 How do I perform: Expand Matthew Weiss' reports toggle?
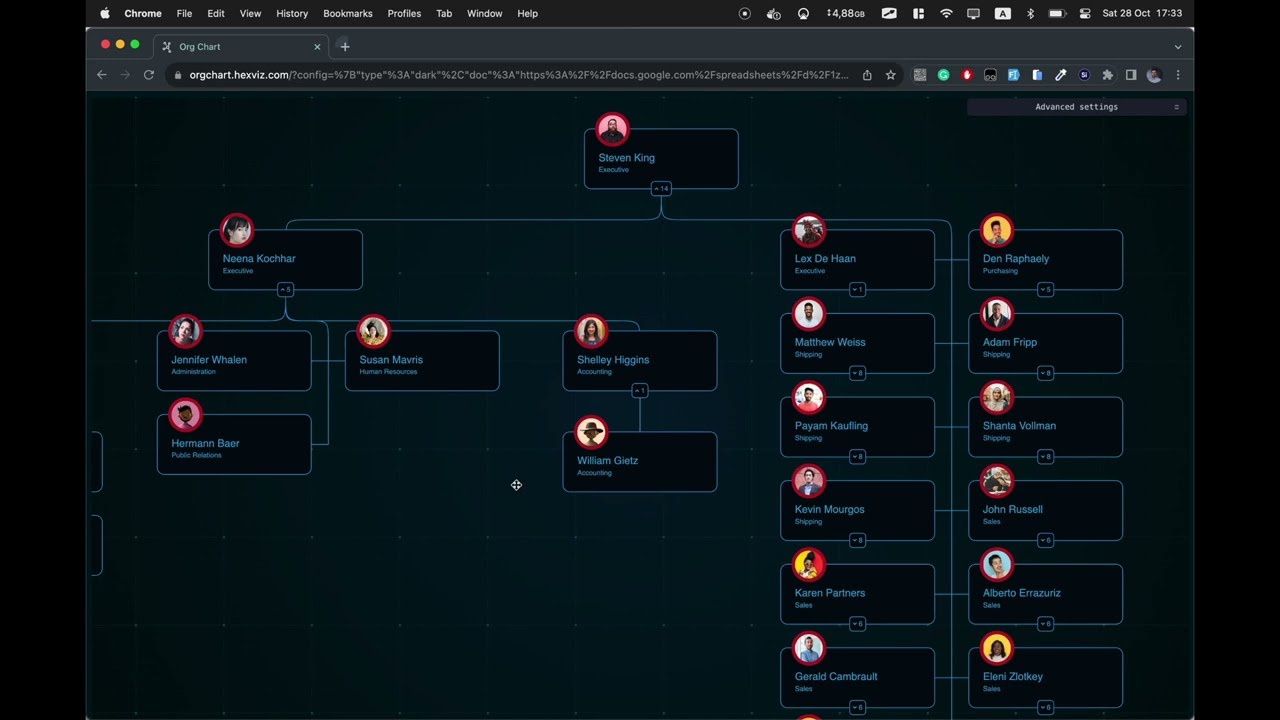coord(857,373)
